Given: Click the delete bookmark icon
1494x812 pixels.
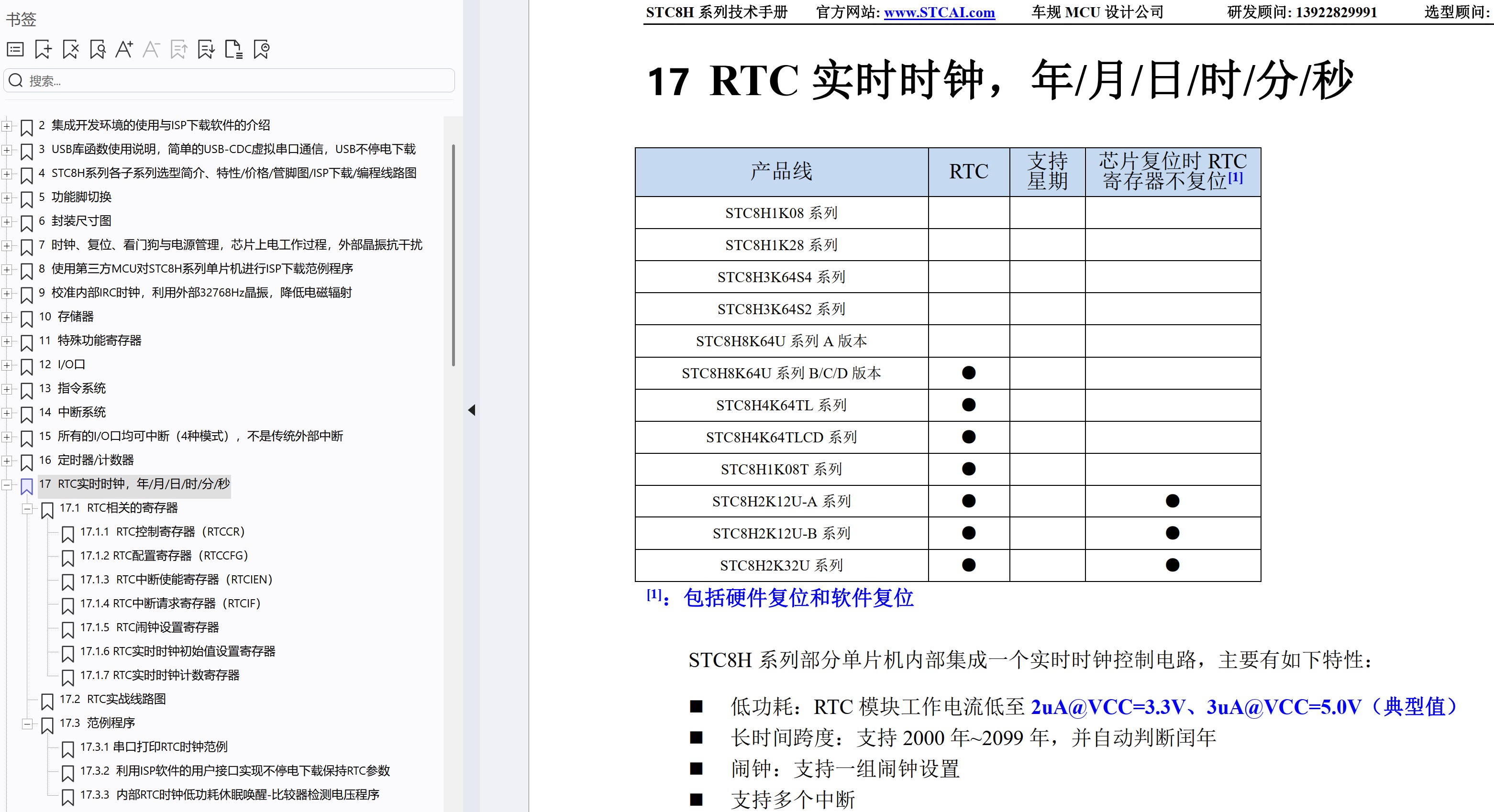Looking at the screenshot, I should coord(71,49).
